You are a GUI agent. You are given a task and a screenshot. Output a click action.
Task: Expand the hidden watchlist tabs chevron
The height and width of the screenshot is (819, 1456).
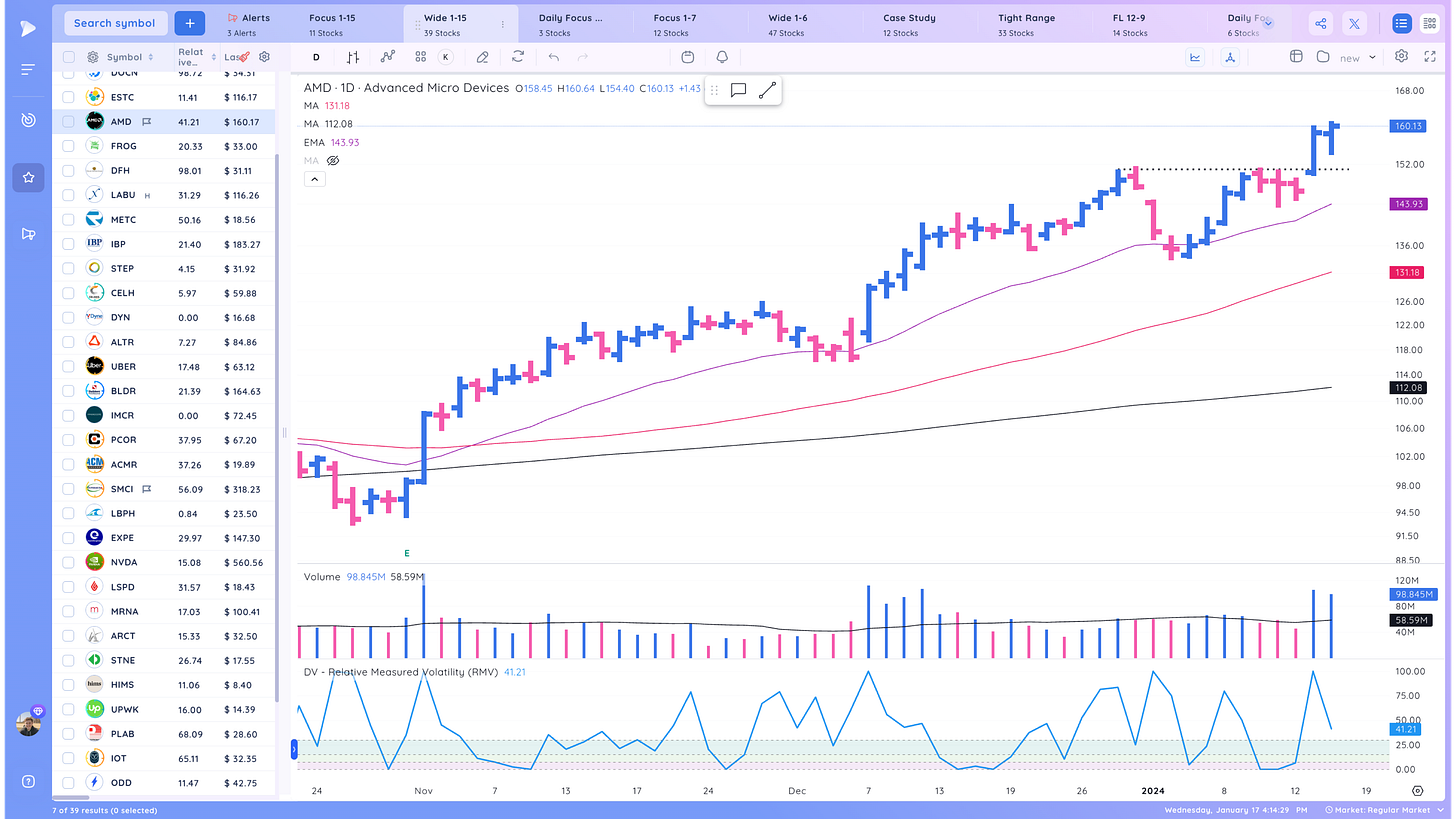click(x=1268, y=22)
